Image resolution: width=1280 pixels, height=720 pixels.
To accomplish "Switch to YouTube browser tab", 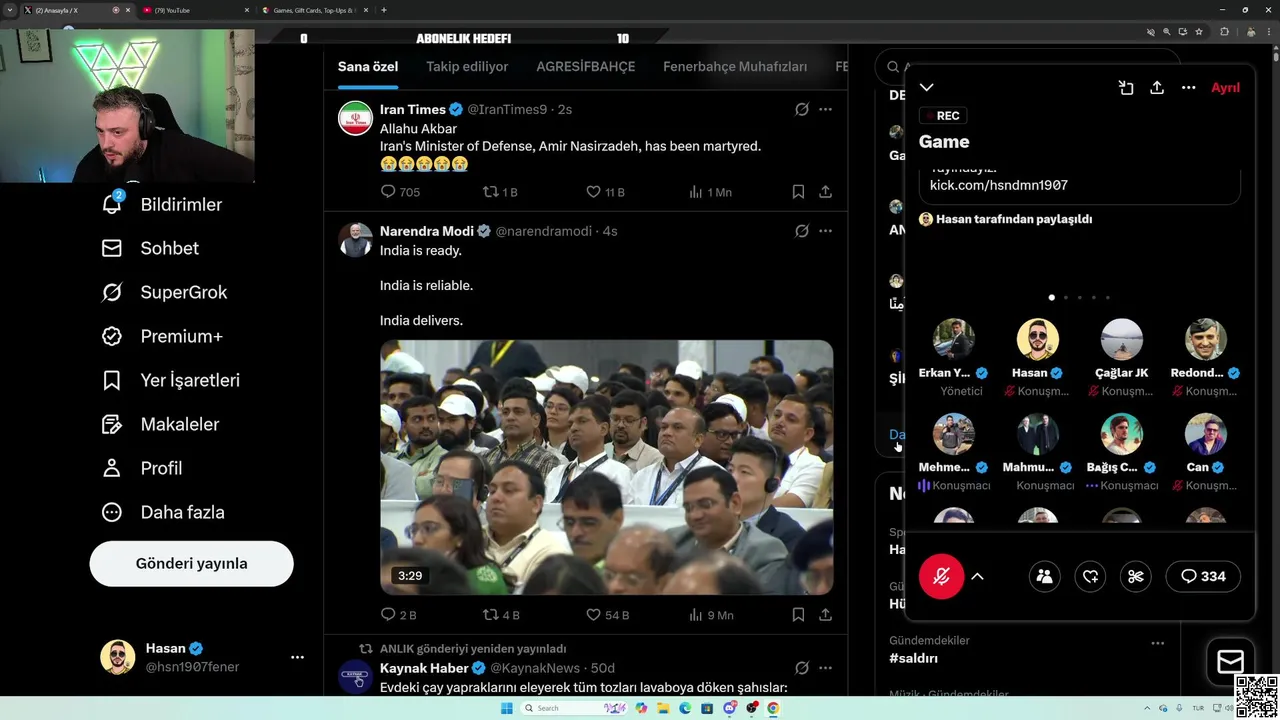I will (x=195, y=10).
